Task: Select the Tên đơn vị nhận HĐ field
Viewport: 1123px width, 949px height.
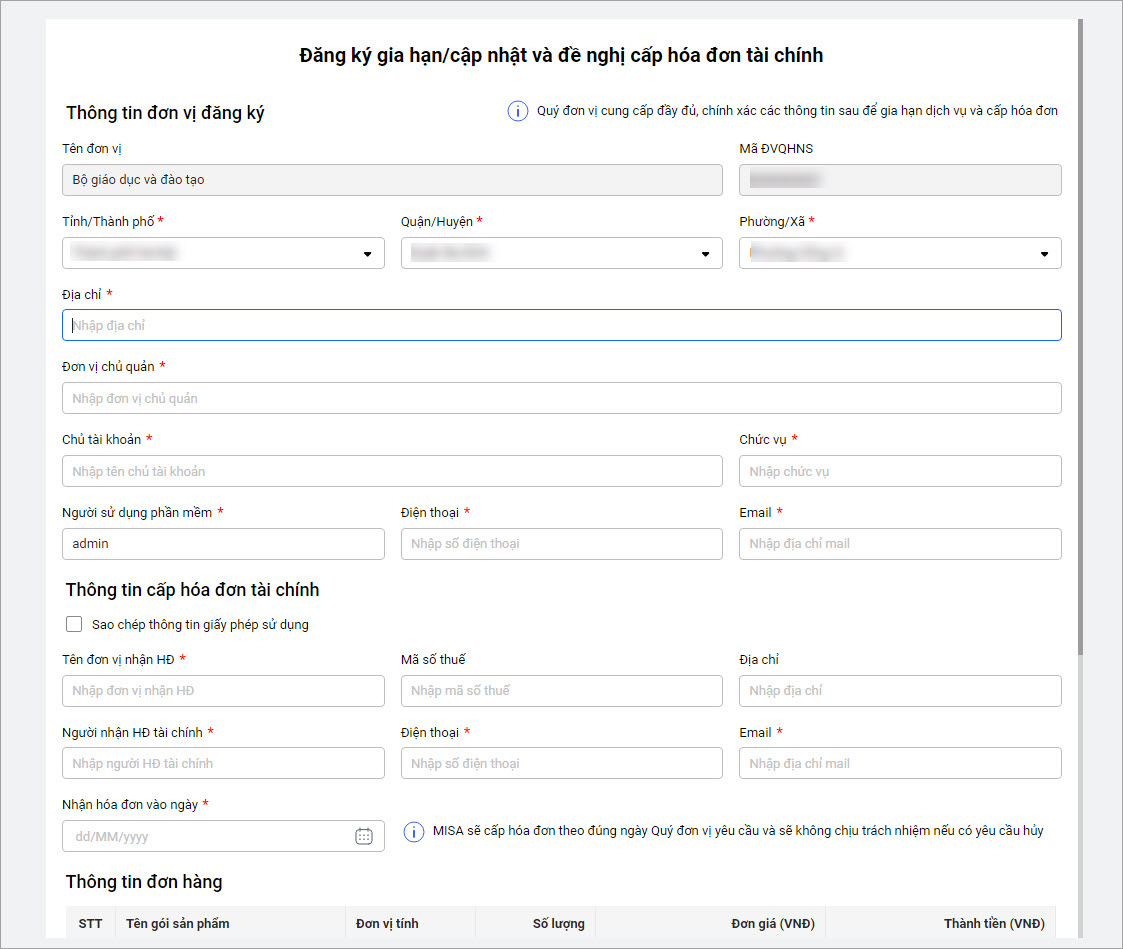Action: pos(223,691)
